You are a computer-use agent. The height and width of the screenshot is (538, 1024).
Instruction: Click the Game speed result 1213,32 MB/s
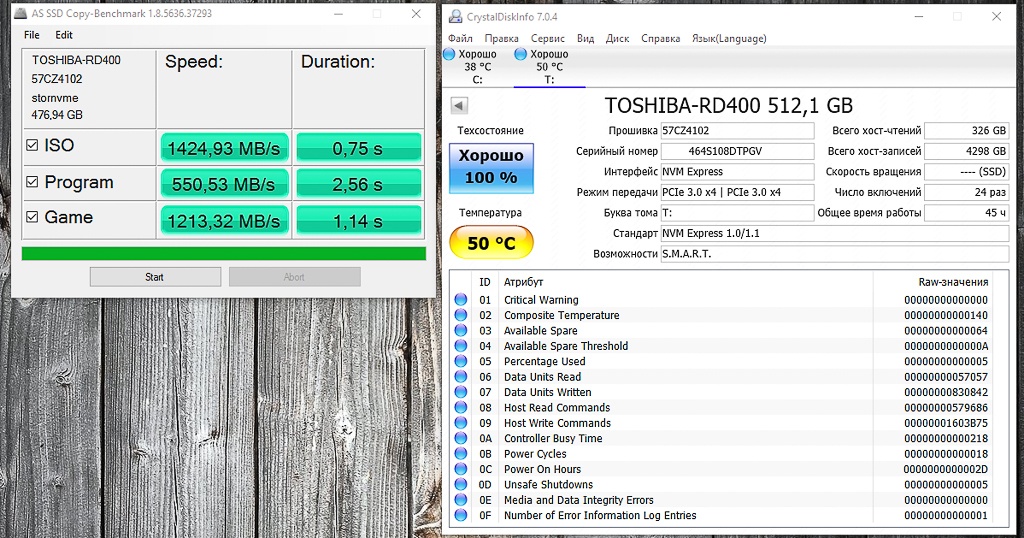tap(223, 221)
